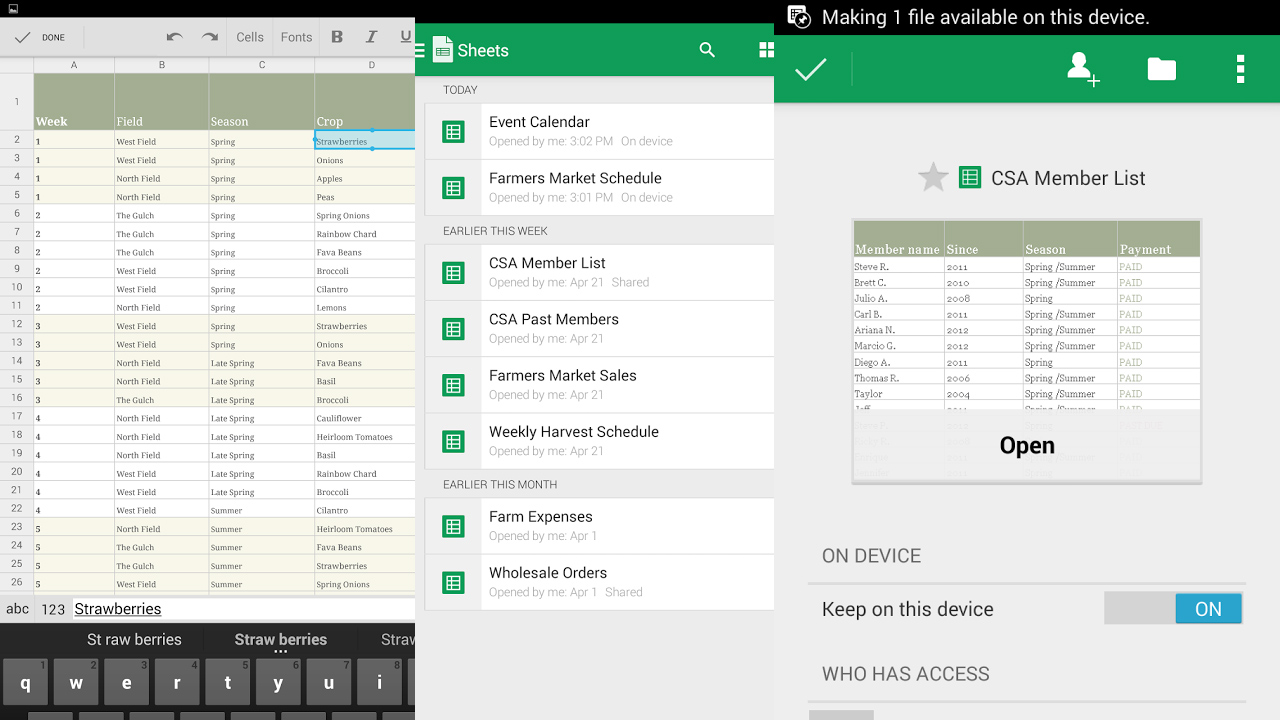This screenshot has width=1280, height=720.
Task: Select the Cauliflower cell
Action: pyautogui.click(x=365, y=418)
